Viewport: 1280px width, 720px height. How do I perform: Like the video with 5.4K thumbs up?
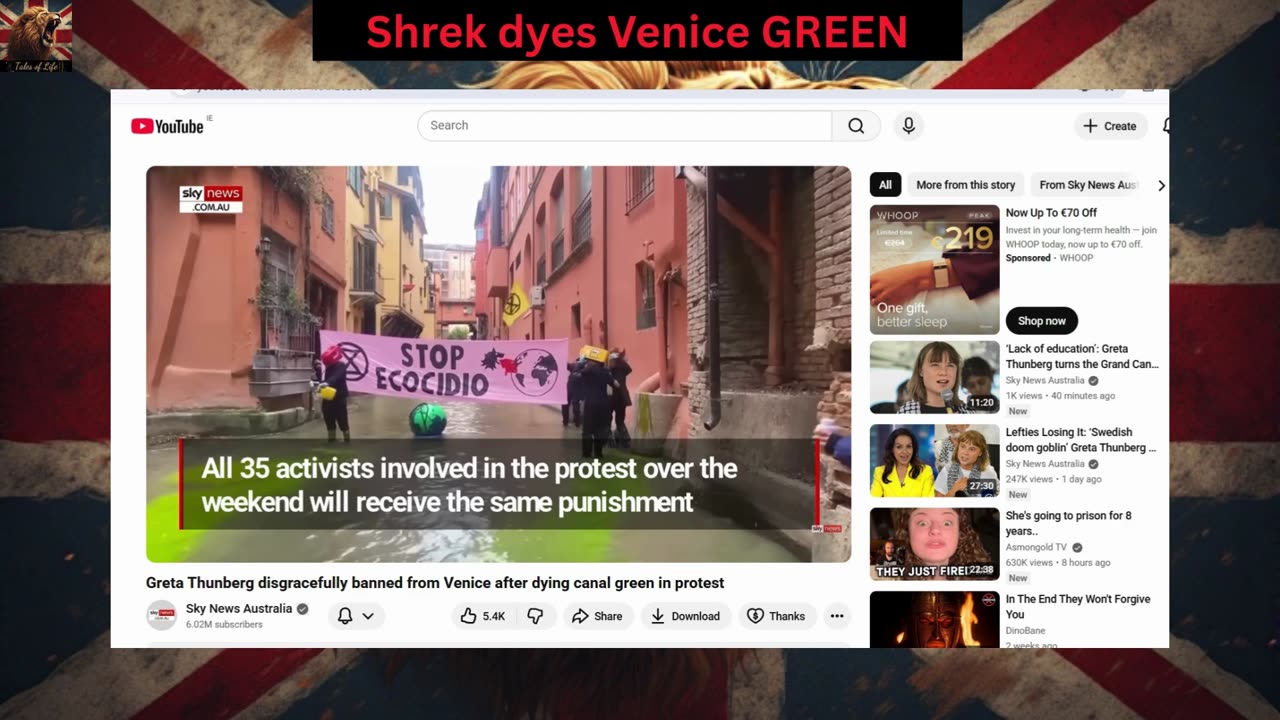click(x=482, y=616)
